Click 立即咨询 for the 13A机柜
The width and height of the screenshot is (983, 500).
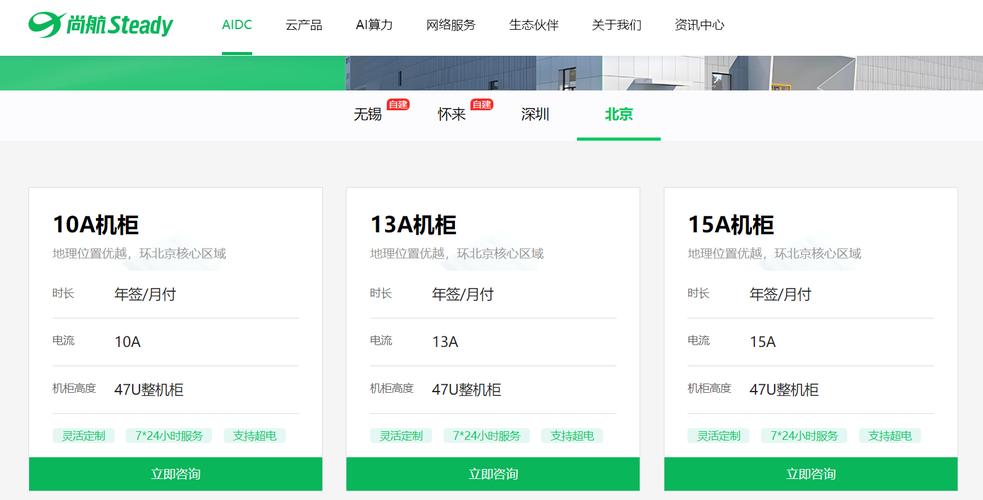click(x=493, y=474)
